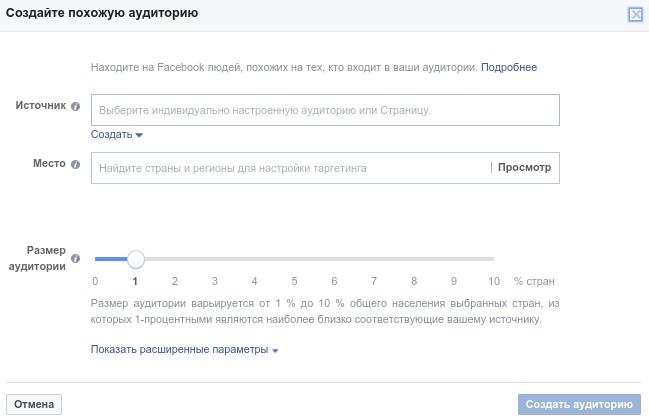Screen dimensions: 649x419
Task: Click the 0 mark on the size scale
Action: point(95,281)
